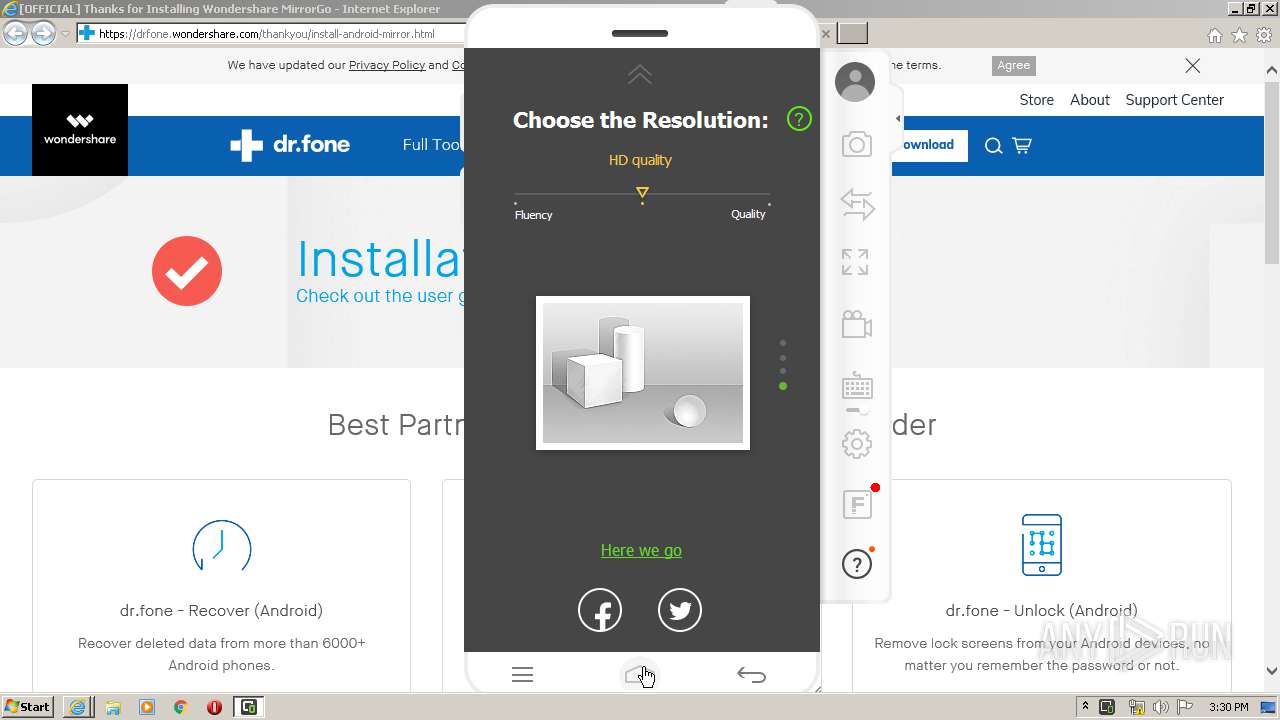This screenshot has height=720, width=1280.
Task: Open Internet Explorer favorites star
Action: (x=1239, y=35)
